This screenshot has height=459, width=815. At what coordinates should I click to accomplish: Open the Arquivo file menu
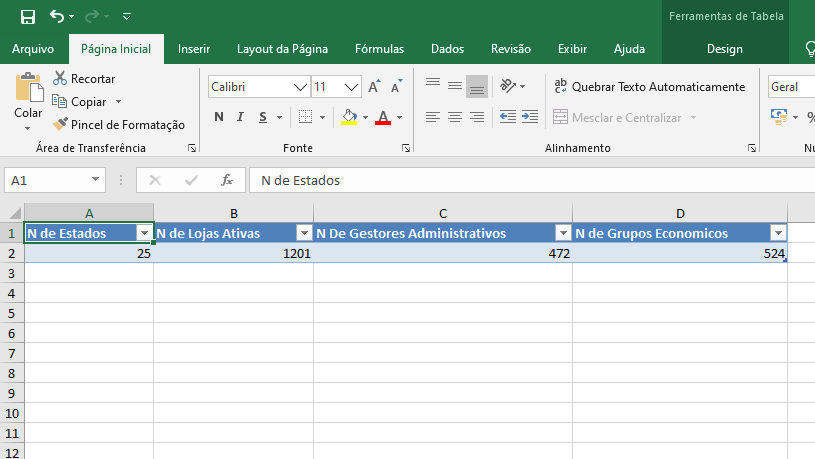[33, 49]
